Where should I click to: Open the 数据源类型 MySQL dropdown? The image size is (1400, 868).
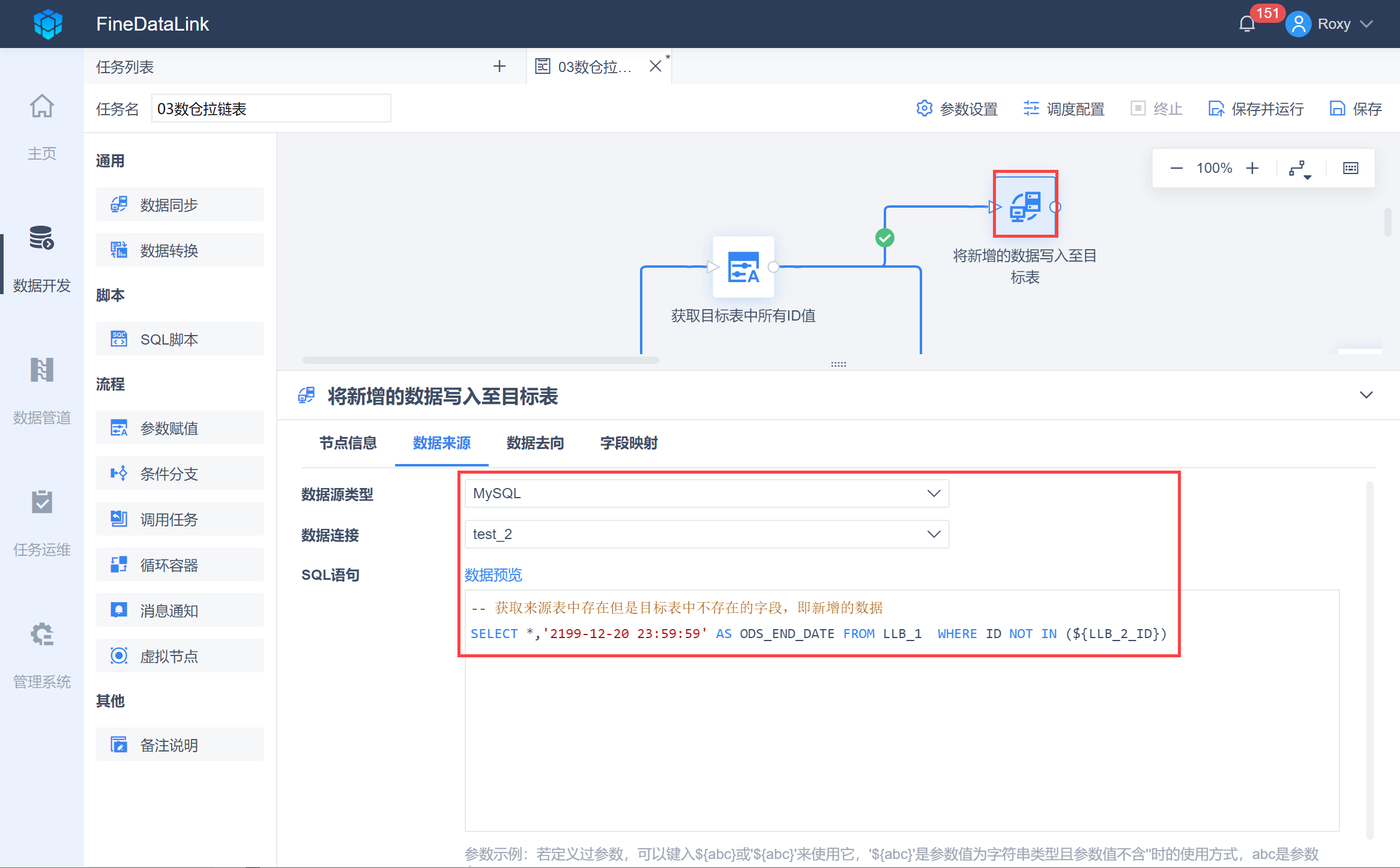(707, 493)
